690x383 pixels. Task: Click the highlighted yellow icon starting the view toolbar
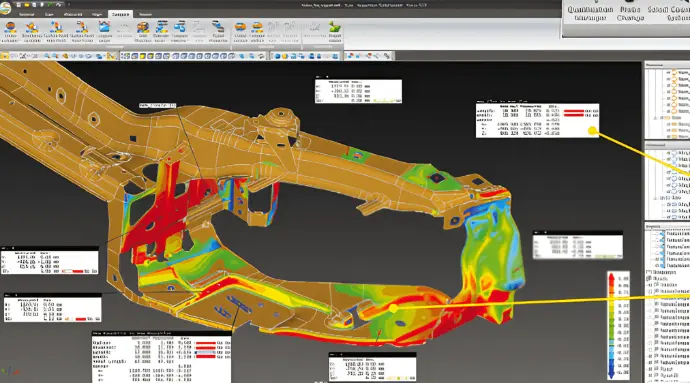click(x=5, y=56)
